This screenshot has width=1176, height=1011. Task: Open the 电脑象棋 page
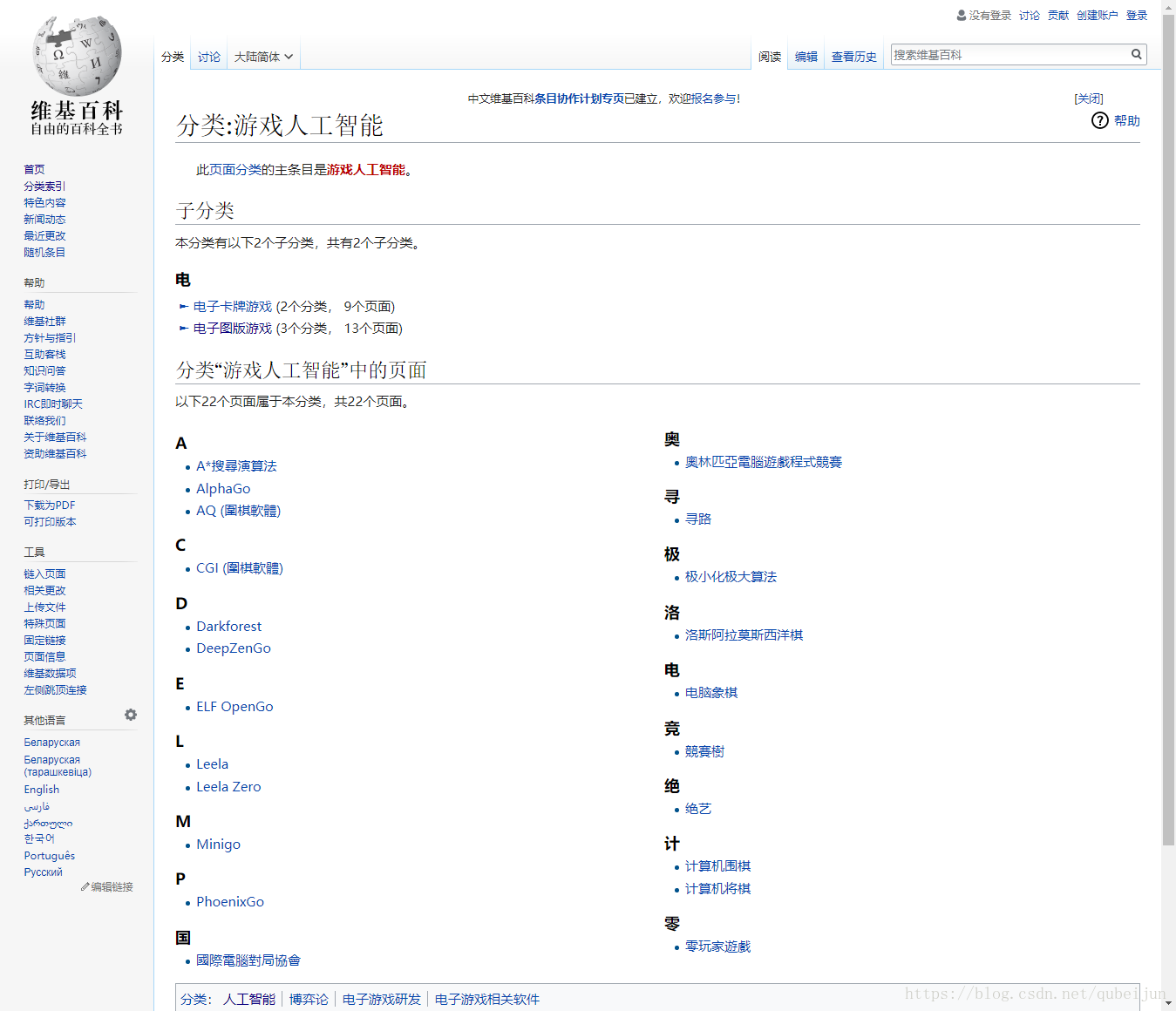tap(711, 693)
